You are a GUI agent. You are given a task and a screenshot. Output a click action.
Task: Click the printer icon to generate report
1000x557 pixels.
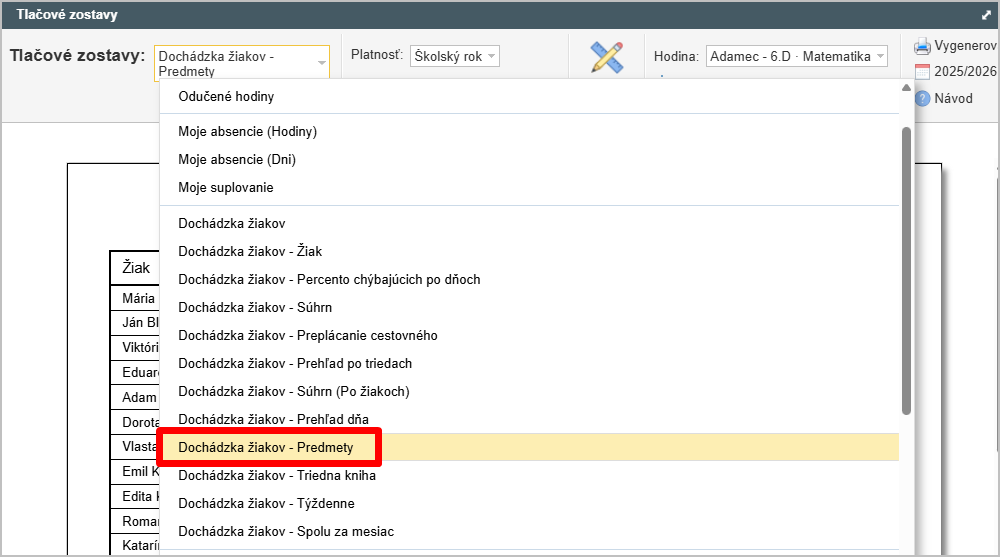[922, 46]
